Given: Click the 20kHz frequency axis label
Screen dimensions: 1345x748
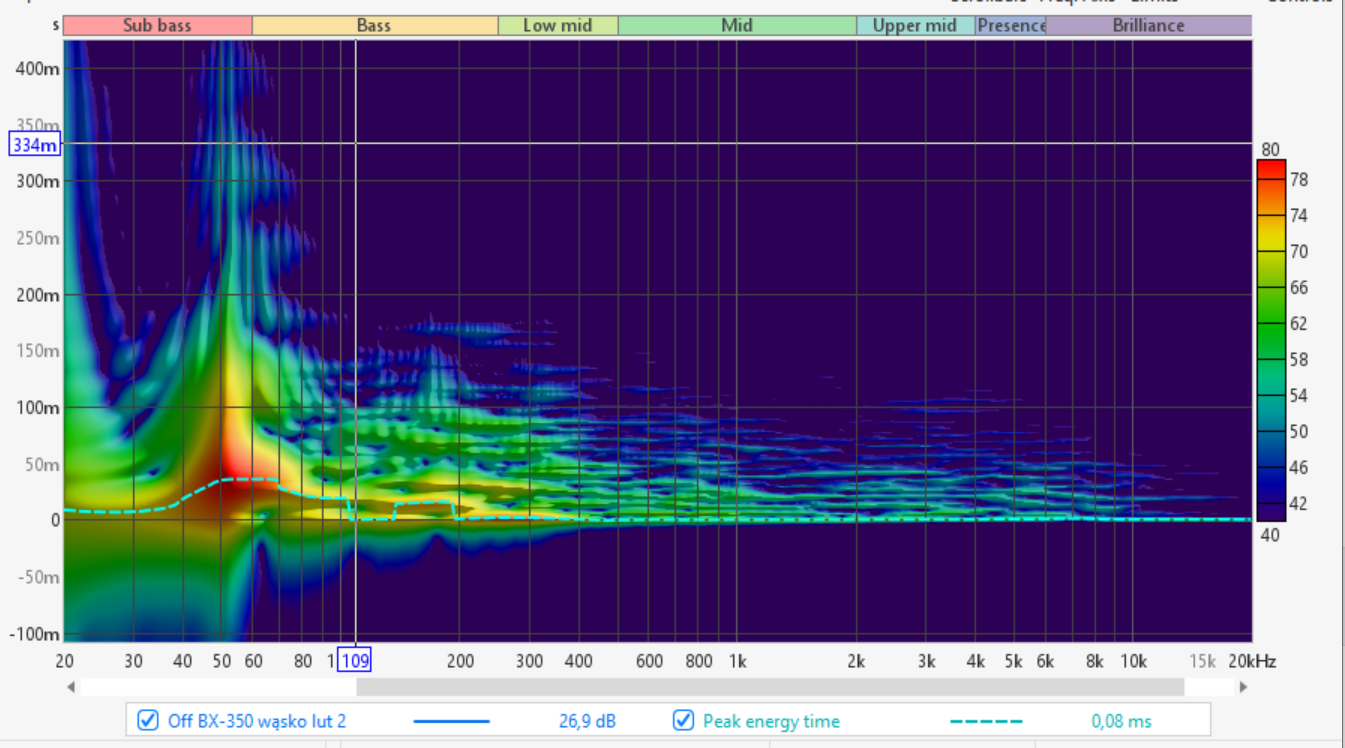Looking at the screenshot, I should pos(1253,661).
